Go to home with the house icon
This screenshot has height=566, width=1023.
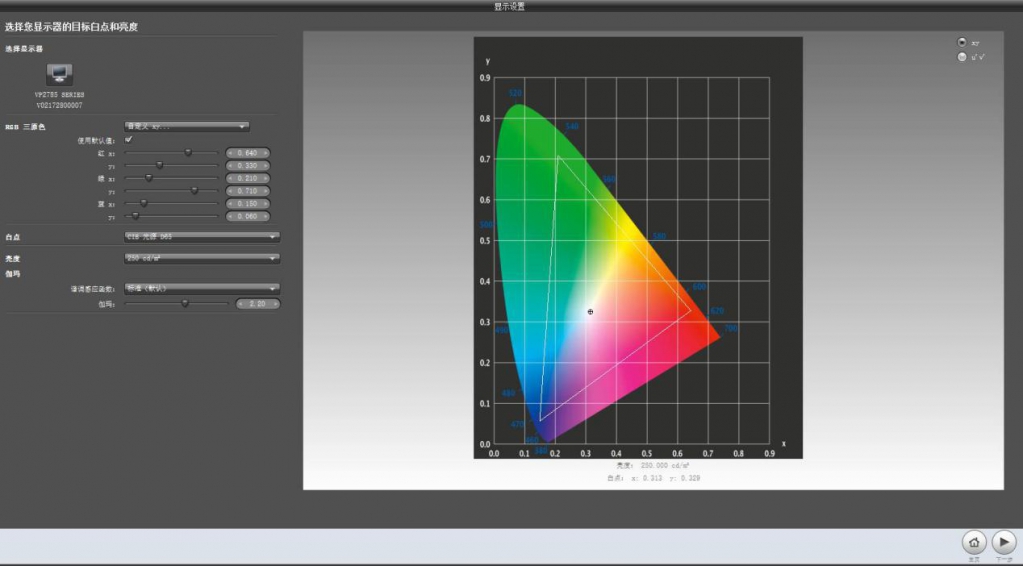pos(973,542)
